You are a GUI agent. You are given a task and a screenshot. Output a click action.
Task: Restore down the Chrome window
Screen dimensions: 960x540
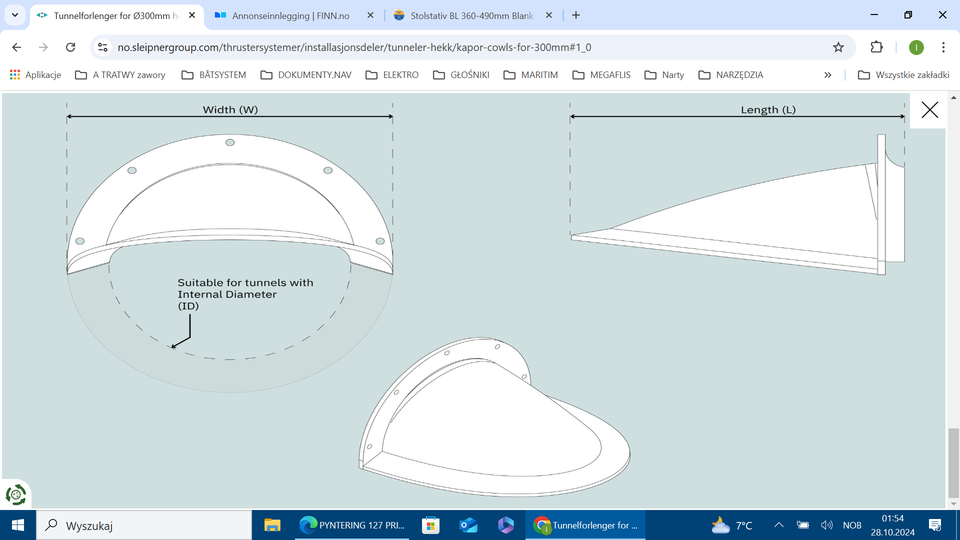coord(909,15)
